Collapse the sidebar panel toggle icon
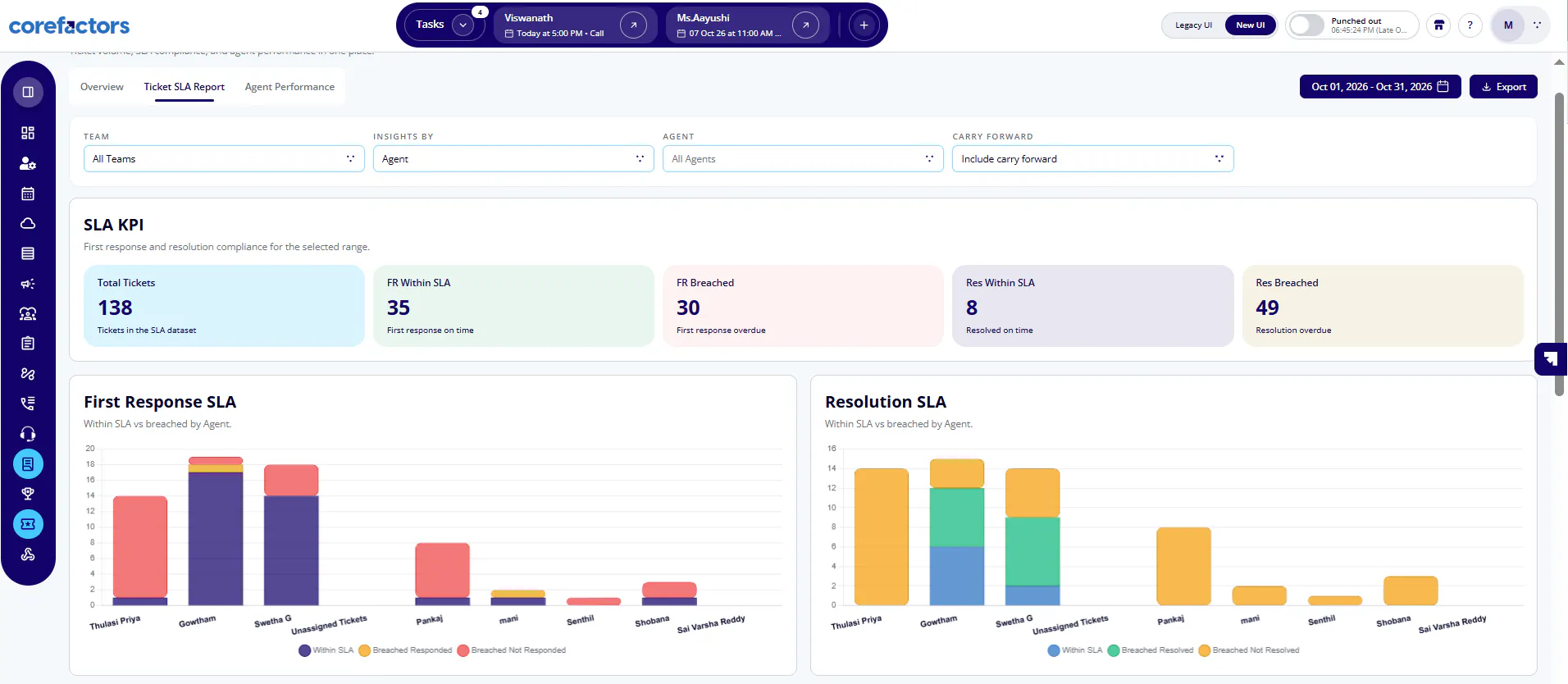The width and height of the screenshot is (1568, 684). click(x=28, y=92)
